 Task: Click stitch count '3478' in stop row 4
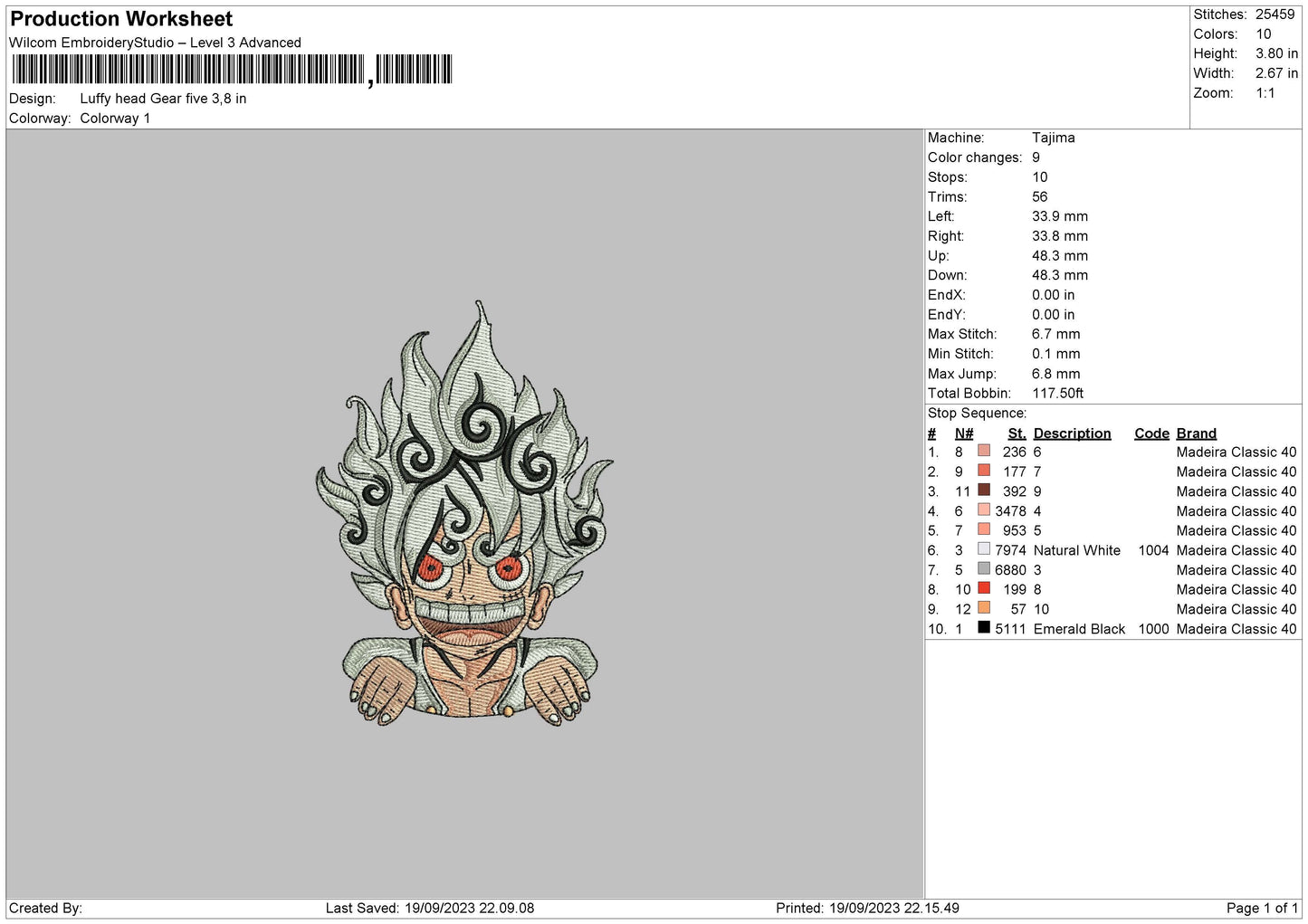pyautogui.click(x=1011, y=511)
